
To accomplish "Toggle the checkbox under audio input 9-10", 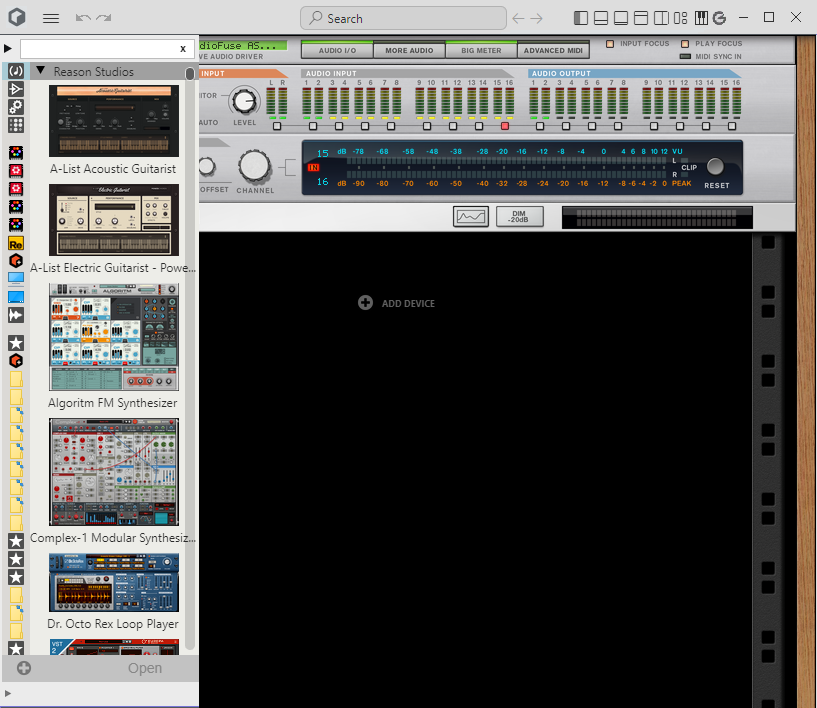I will coord(427,126).
